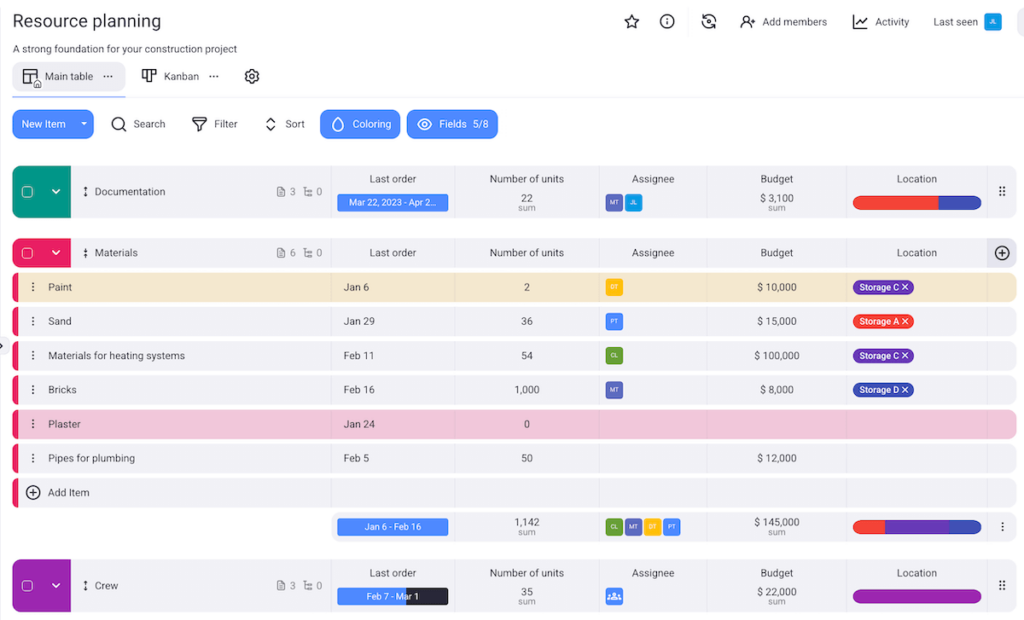1024x620 pixels.
Task: Open the Search tool
Action: pos(138,124)
